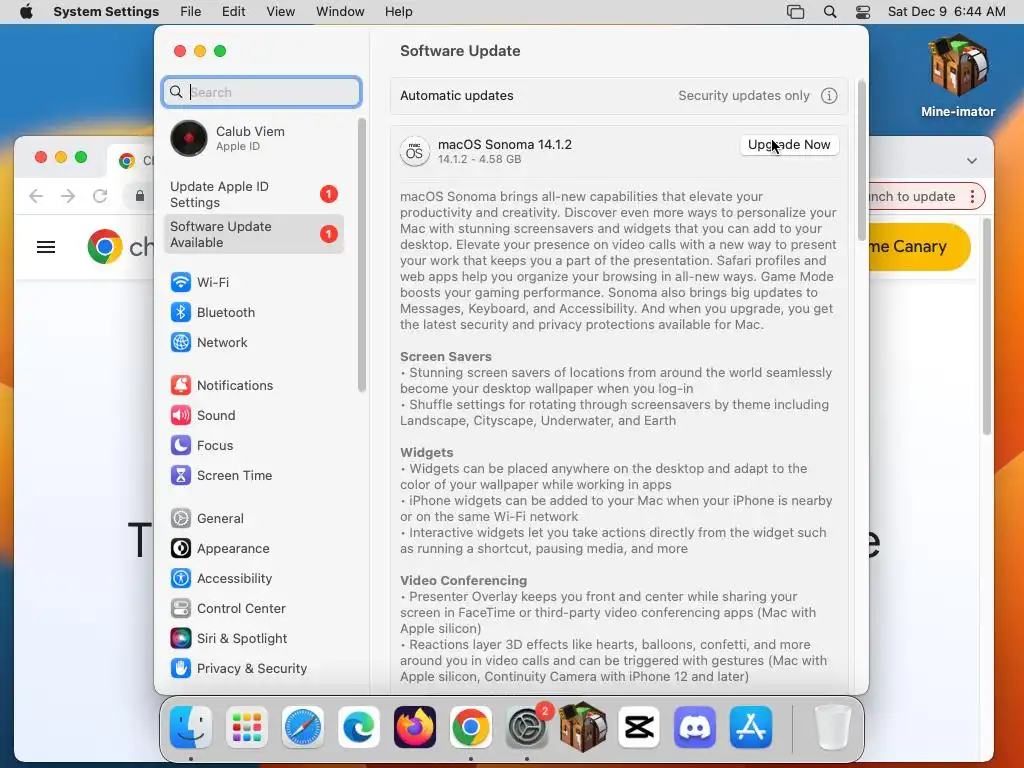
Task: Open CapCut from the Dock
Action: (639, 727)
